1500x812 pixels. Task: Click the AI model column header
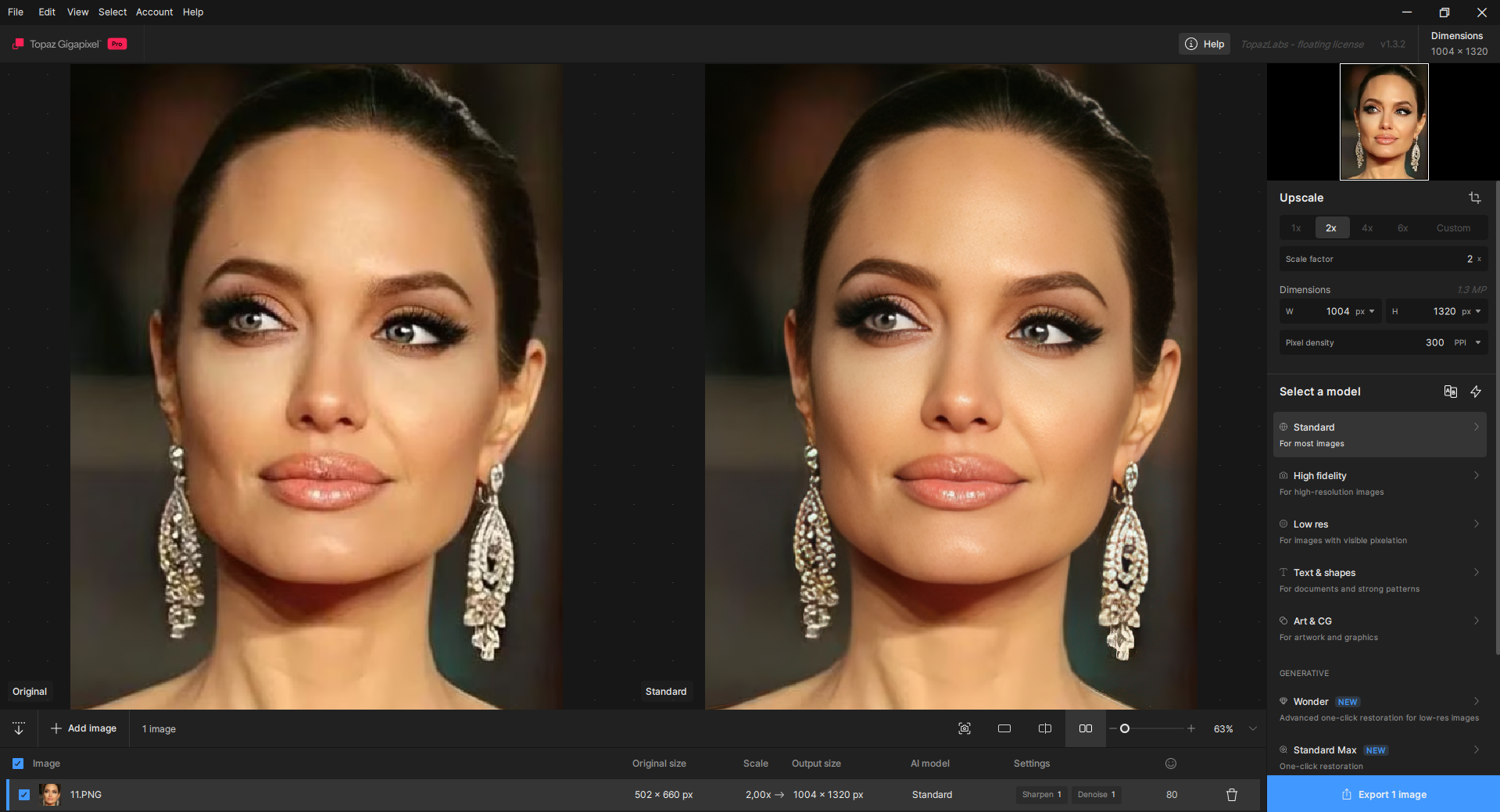pyautogui.click(x=930, y=764)
